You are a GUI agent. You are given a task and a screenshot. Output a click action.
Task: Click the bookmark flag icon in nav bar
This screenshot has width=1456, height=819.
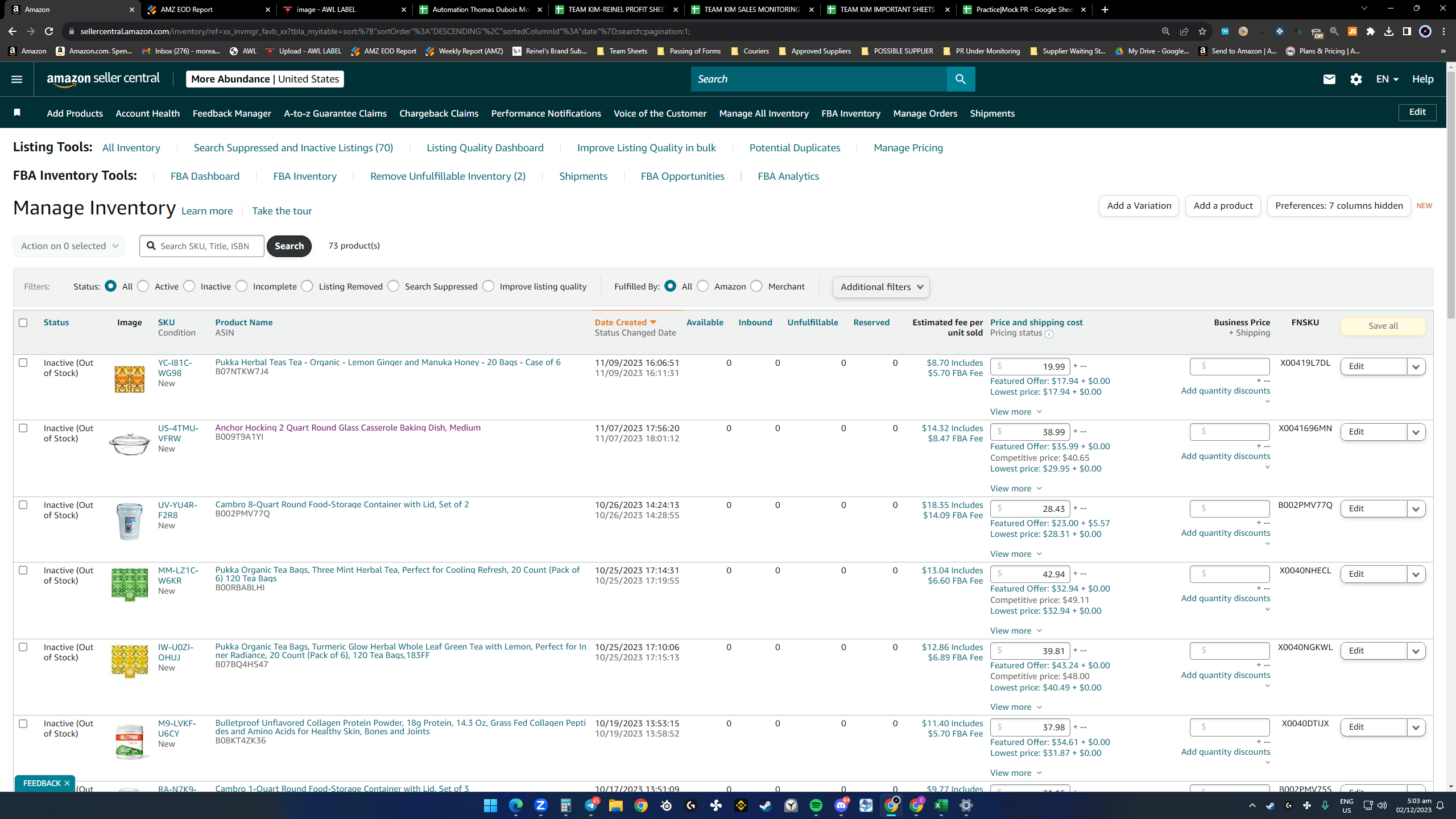coord(17,113)
